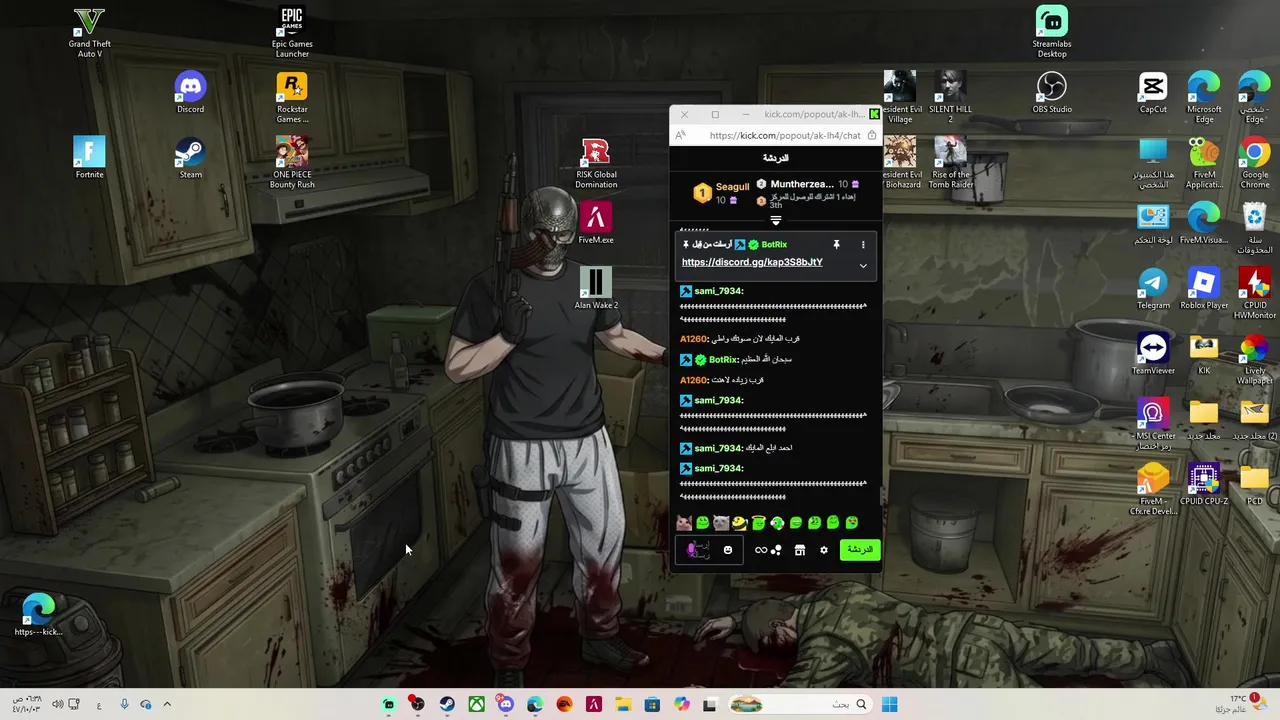The width and height of the screenshot is (1280, 720).
Task: Select the Microsoft Edge desktop shortcut
Action: pyautogui.click(x=1204, y=98)
